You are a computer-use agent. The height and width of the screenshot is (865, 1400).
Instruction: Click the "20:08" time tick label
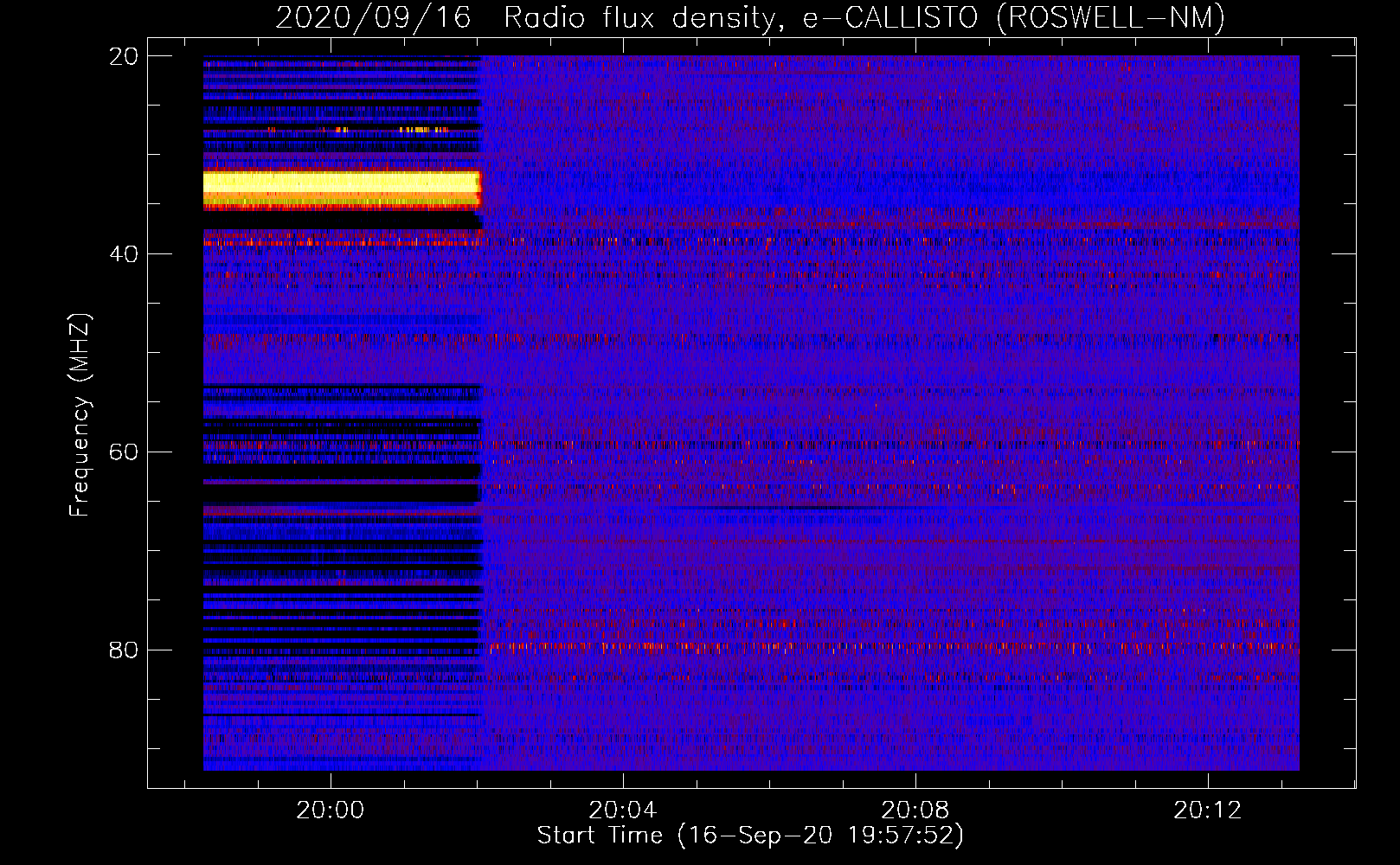(915, 811)
